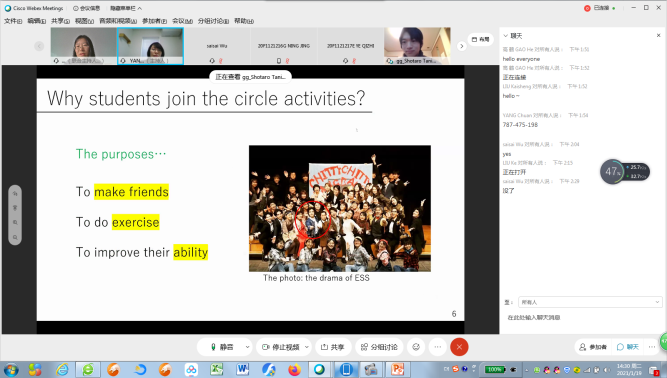Viewport: 667px width, 378px height.
Task: Open the layout button beside the video strip
Action: [481, 40]
